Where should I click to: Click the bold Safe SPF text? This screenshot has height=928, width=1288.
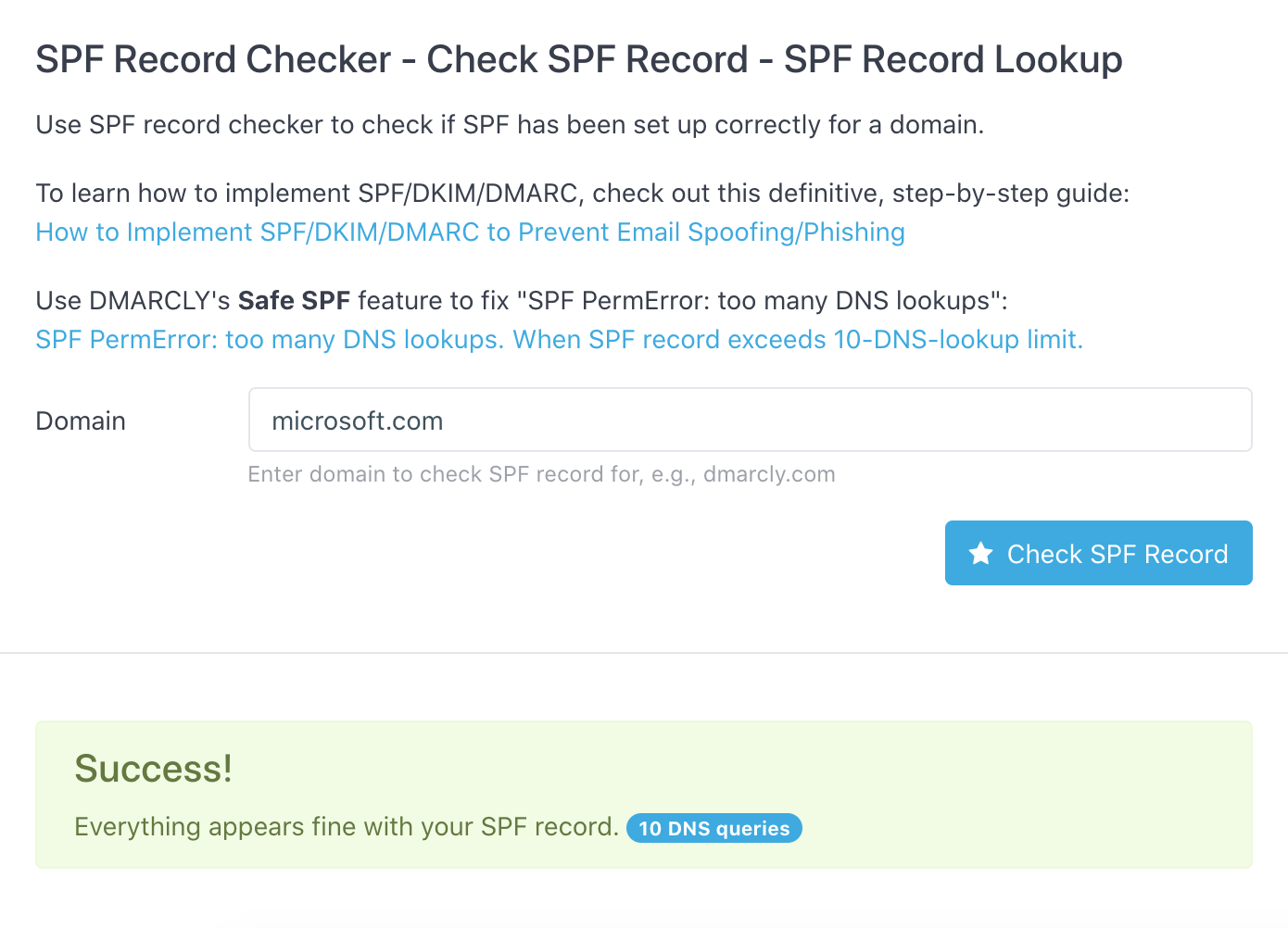pyautogui.click(x=294, y=300)
